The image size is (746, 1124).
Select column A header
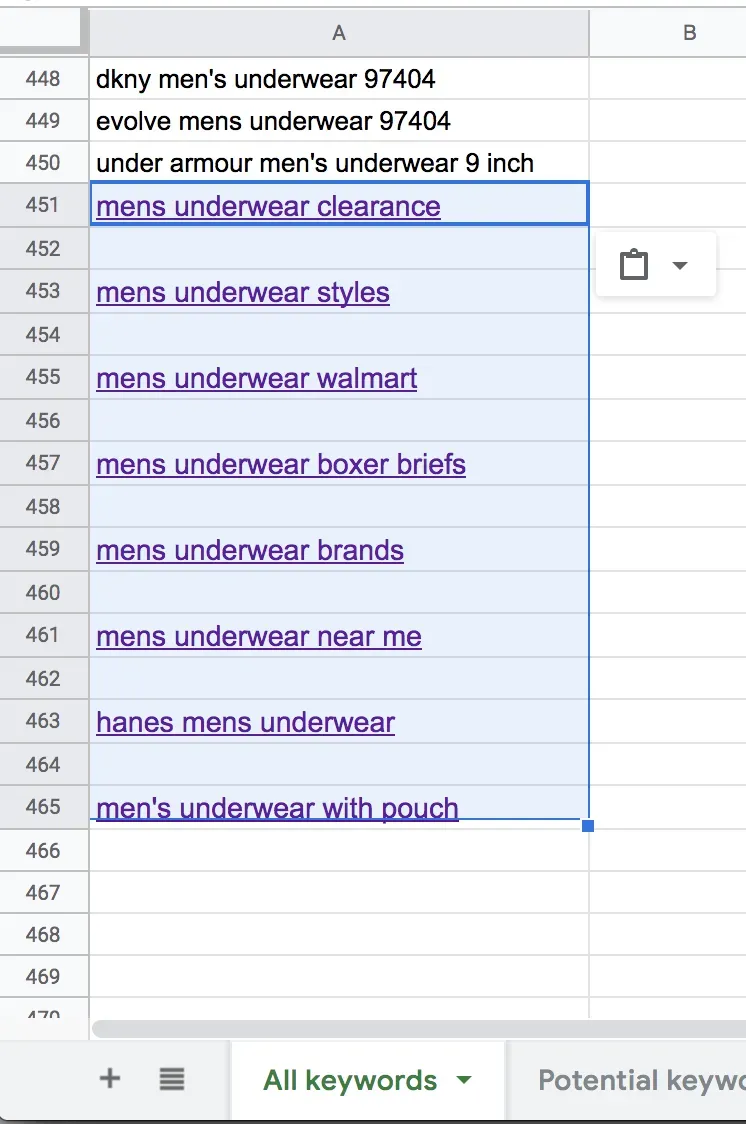coord(339,33)
